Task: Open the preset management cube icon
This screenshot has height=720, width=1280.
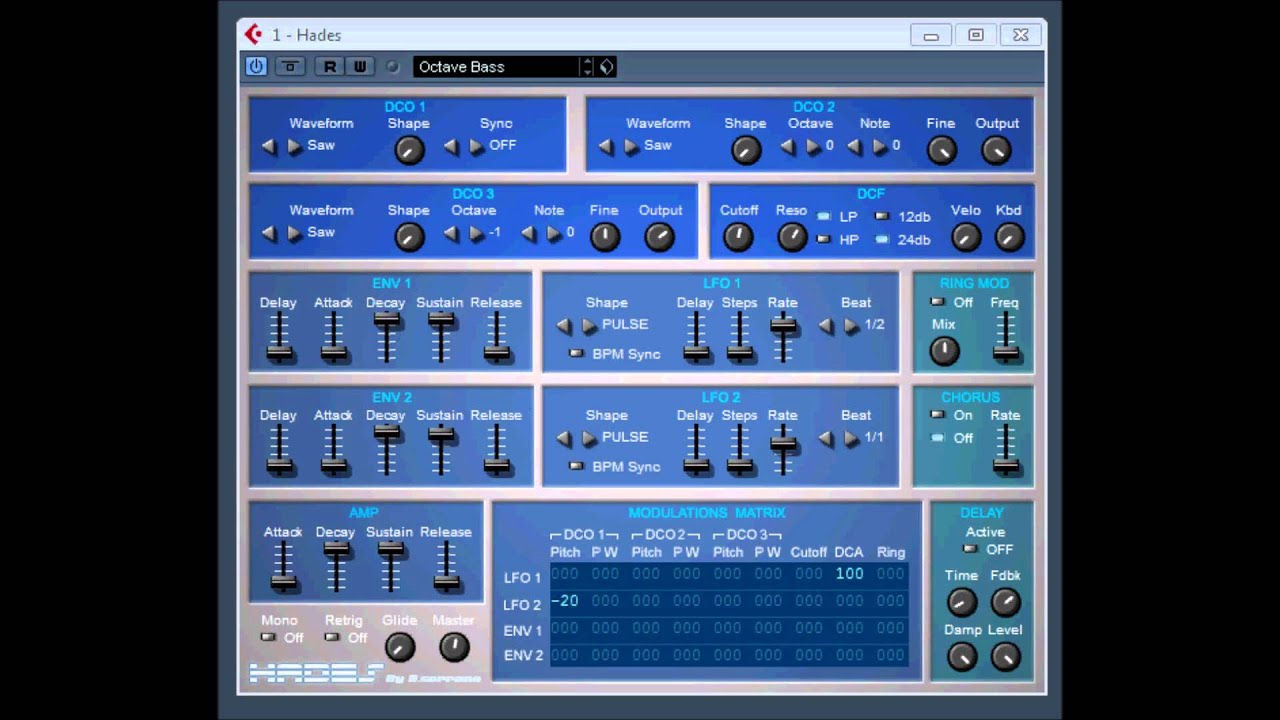Action: tap(606, 67)
